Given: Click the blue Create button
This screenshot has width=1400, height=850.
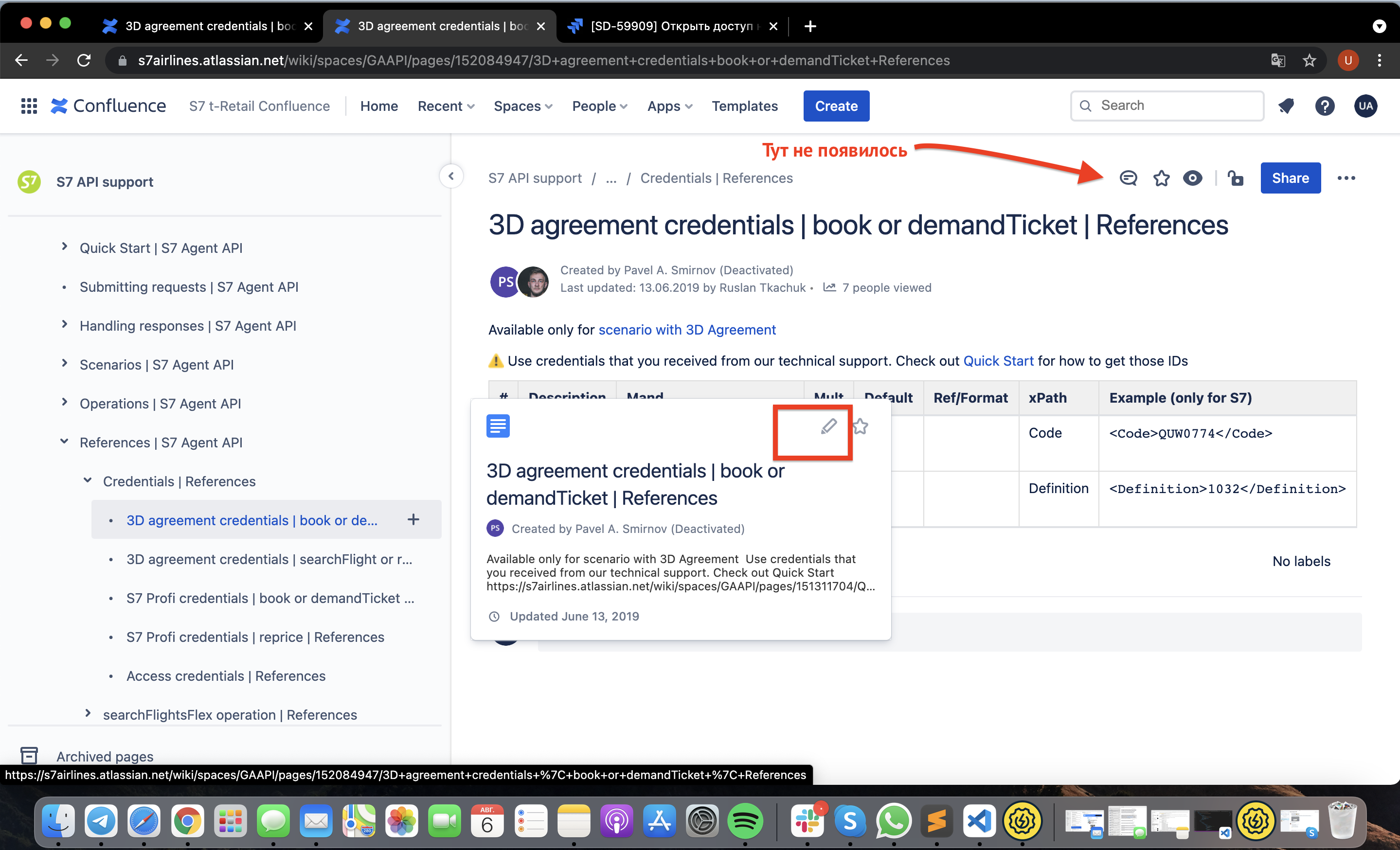Looking at the screenshot, I should (x=836, y=106).
